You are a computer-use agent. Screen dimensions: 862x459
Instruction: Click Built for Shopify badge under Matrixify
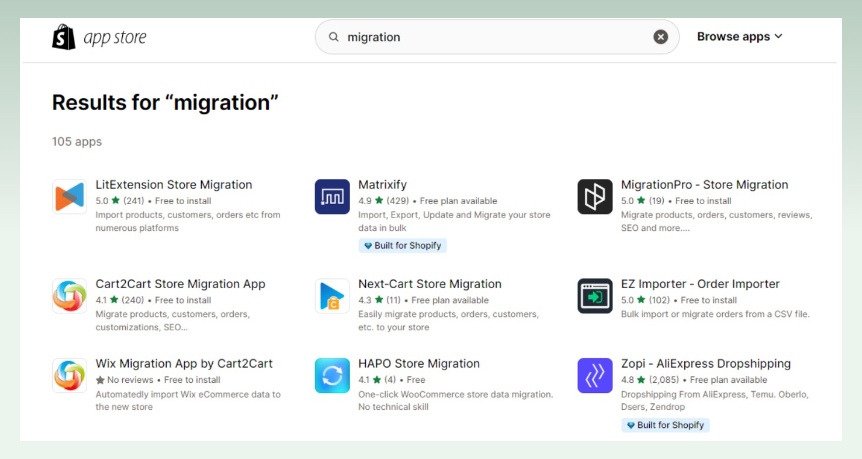402,246
